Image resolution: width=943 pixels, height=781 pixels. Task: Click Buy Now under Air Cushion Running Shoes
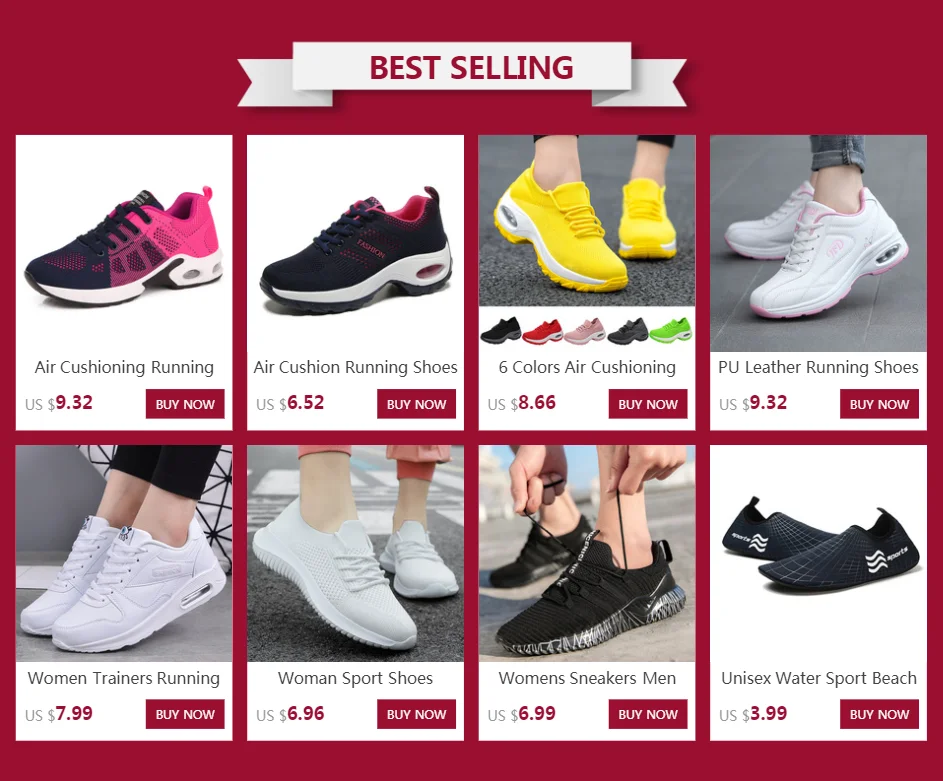tap(416, 404)
